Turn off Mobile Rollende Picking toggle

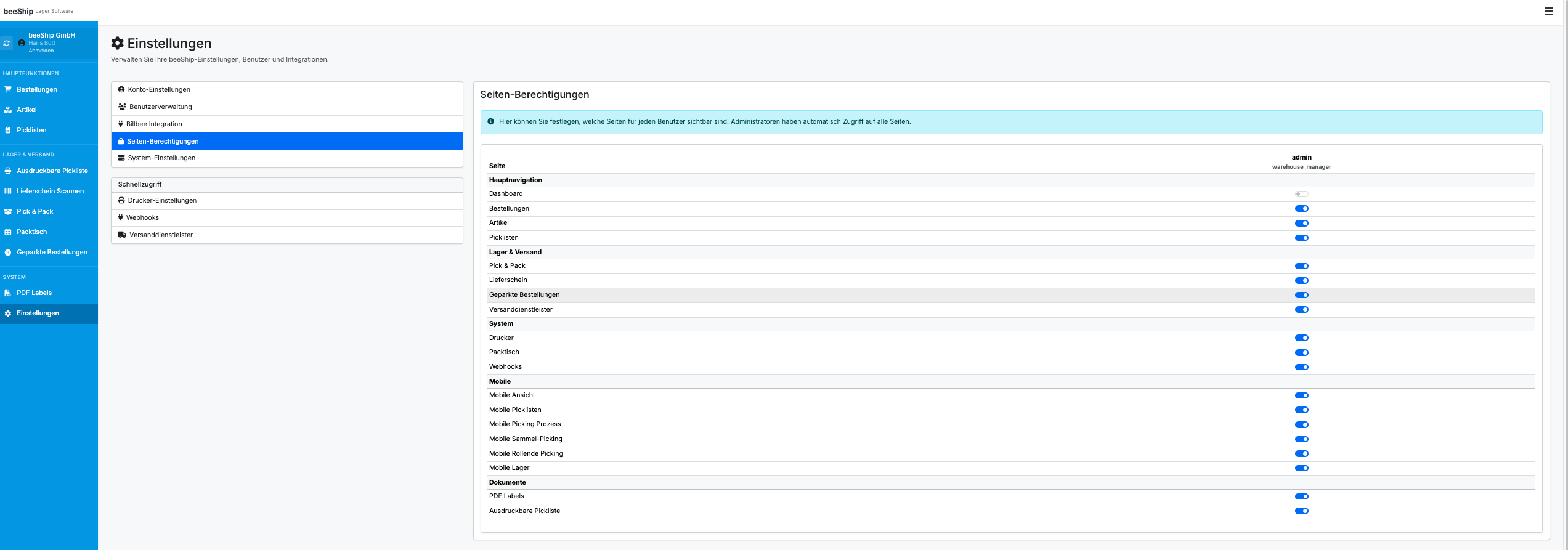[1301, 454]
